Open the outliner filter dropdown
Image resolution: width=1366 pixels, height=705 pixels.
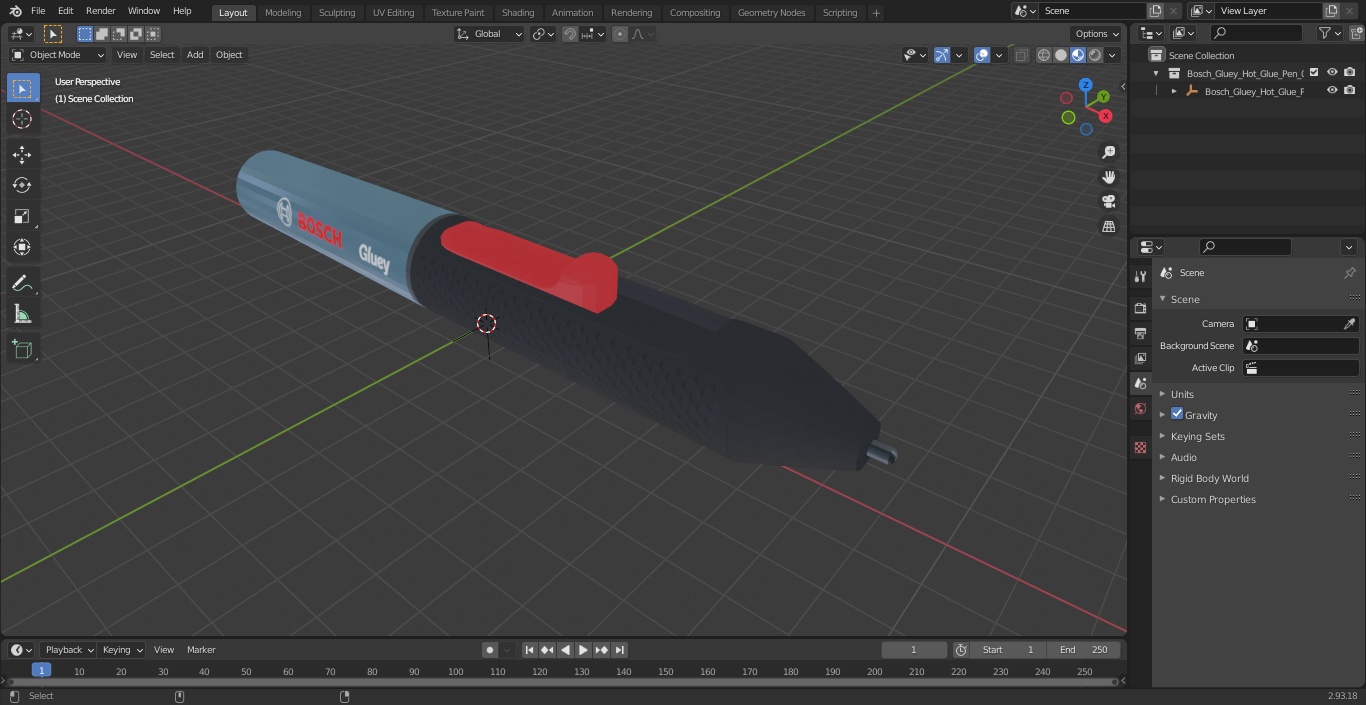pos(1329,33)
